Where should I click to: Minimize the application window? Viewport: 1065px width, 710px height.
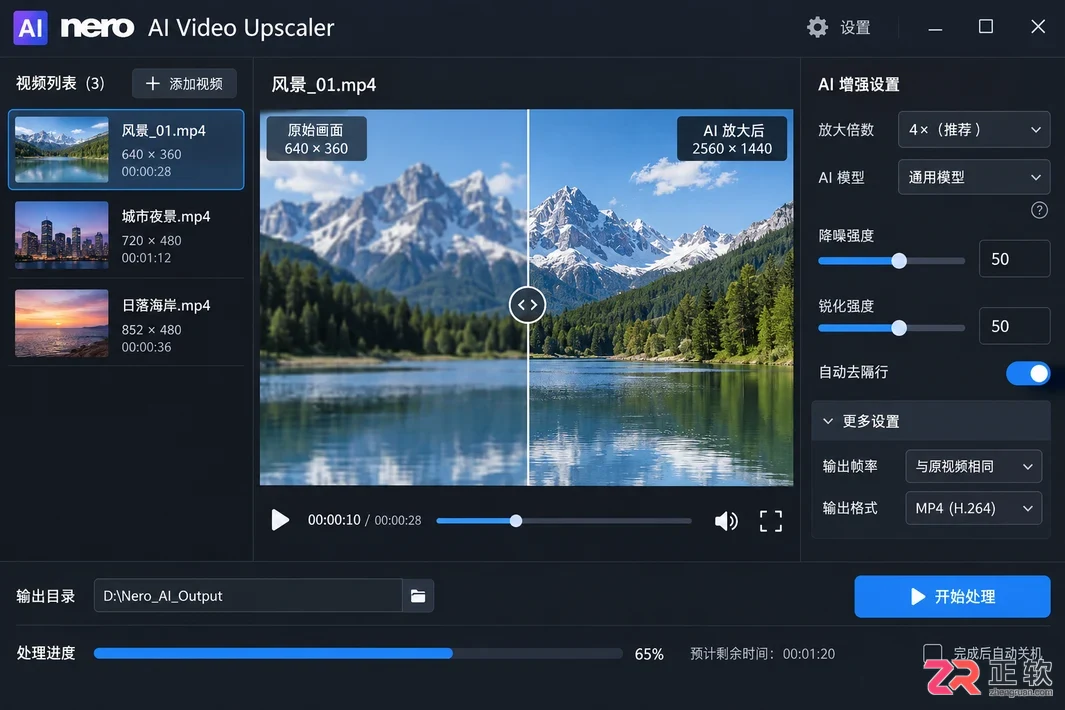click(x=935, y=28)
